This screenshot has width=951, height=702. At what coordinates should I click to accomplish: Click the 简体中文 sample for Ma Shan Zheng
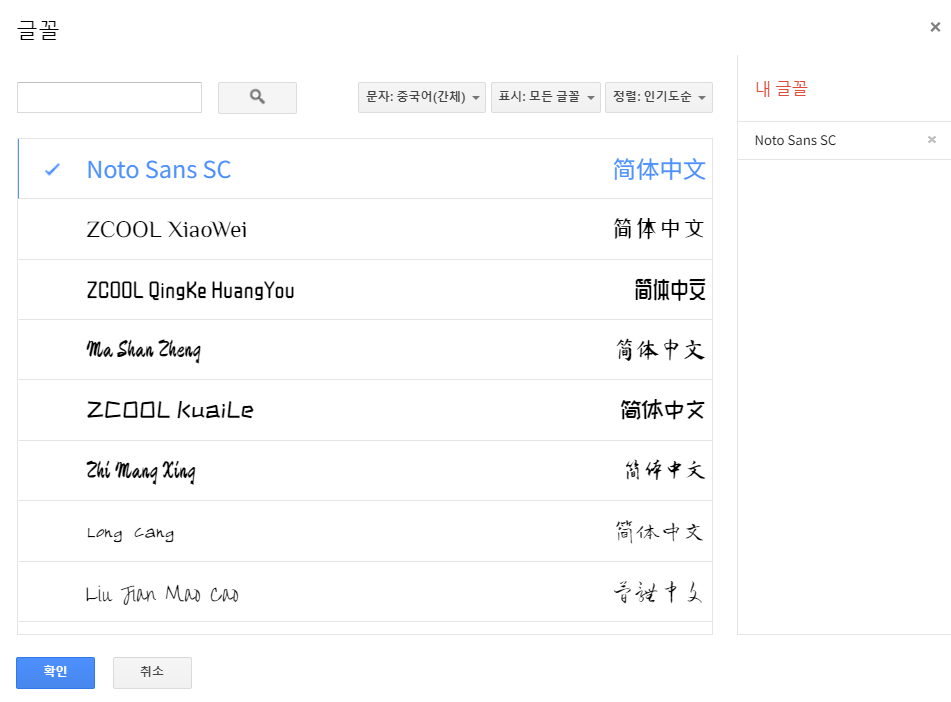[660, 350]
